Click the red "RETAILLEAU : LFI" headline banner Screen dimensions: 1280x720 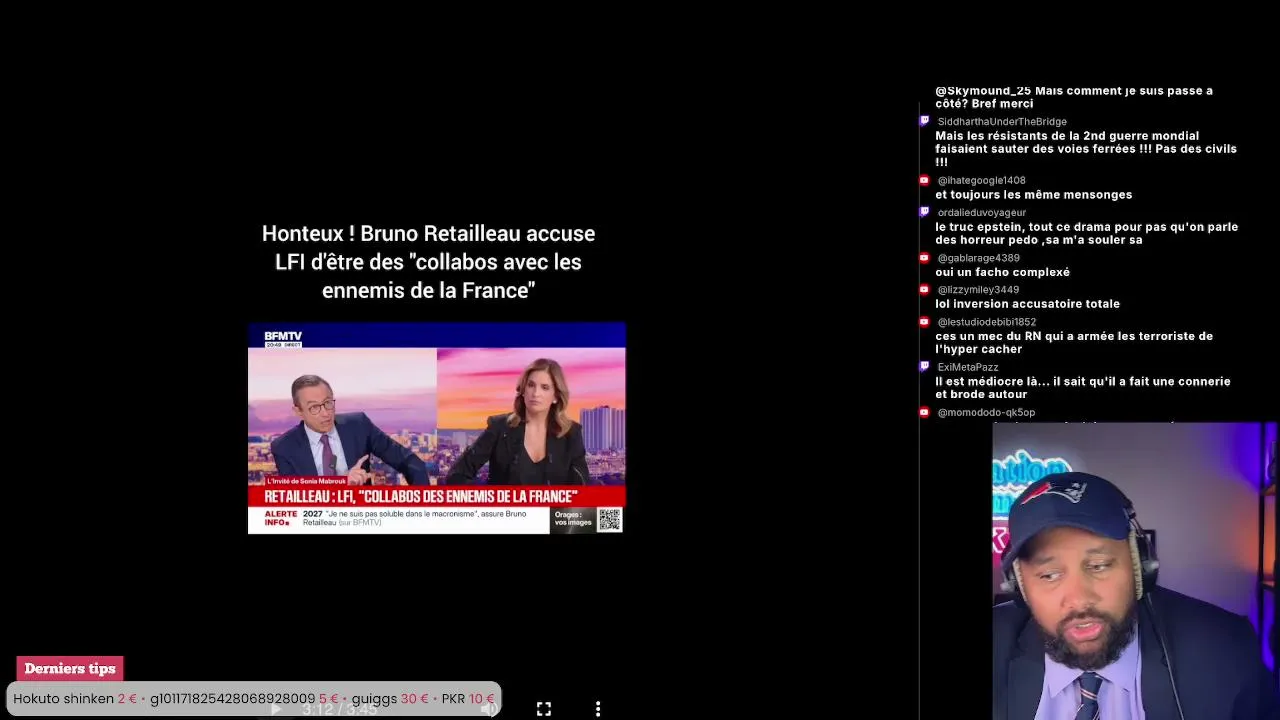[436, 496]
